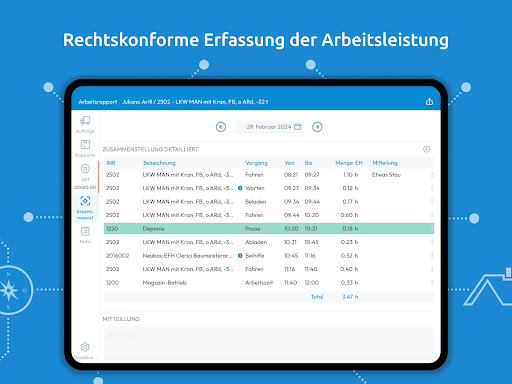This screenshot has width=512, height=384.
Task: Select the Arbeitsrapport sidebar icon
Action: 85,201
